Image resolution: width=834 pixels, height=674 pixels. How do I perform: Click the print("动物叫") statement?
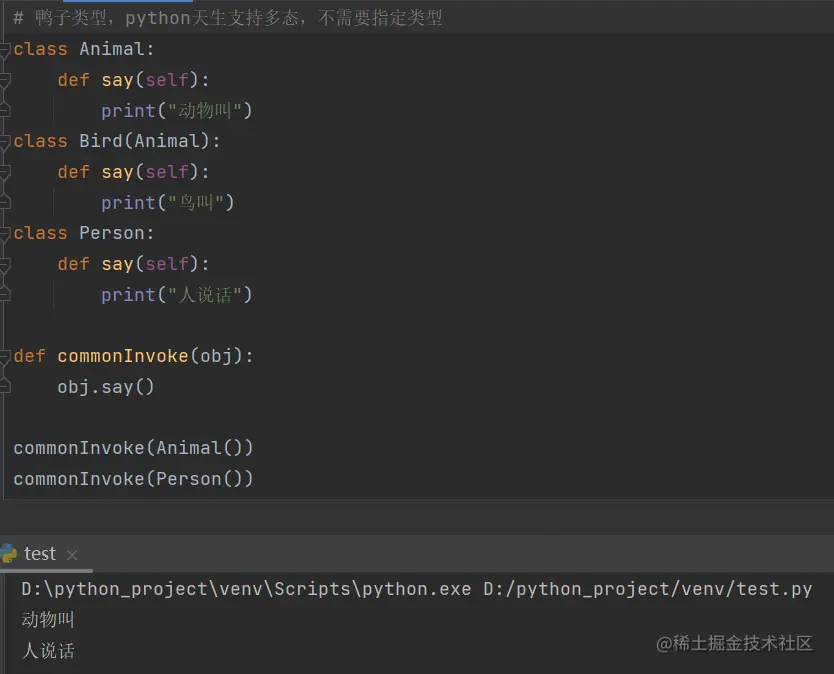click(x=177, y=111)
